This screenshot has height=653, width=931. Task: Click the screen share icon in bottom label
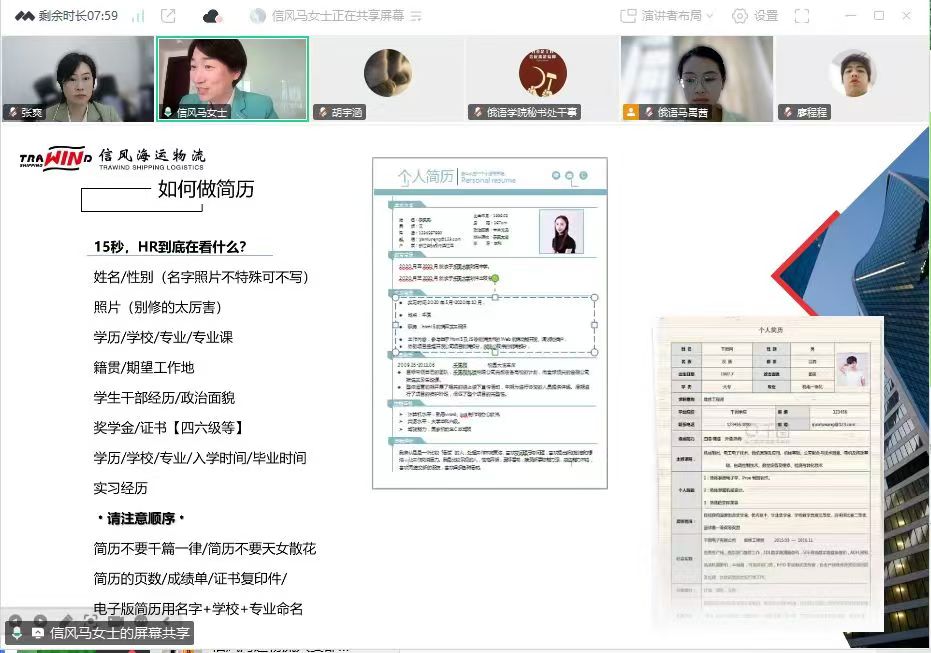point(38,633)
